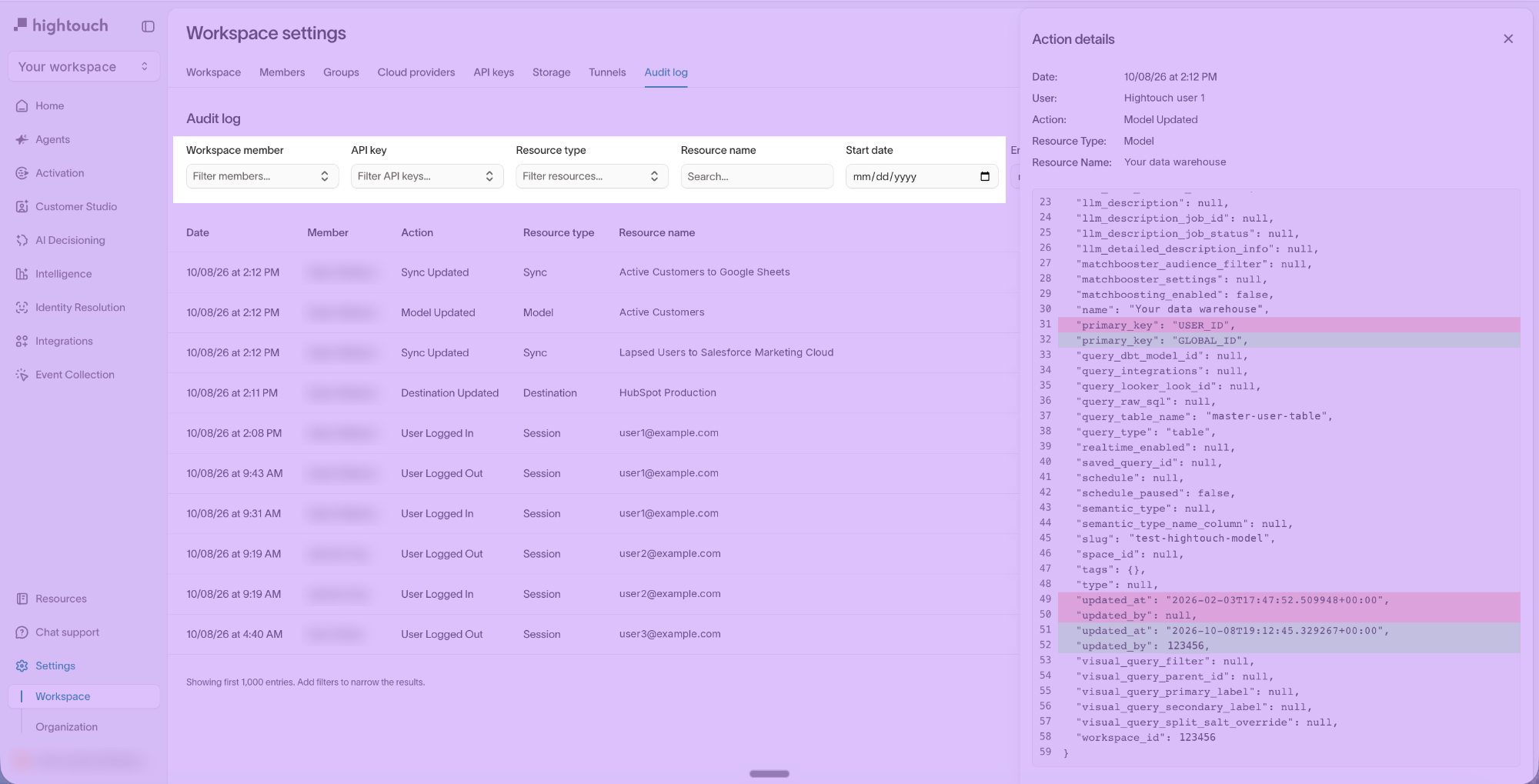The height and width of the screenshot is (784, 1539).
Task: Open the Your workspace switcher
Action: click(x=84, y=66)
